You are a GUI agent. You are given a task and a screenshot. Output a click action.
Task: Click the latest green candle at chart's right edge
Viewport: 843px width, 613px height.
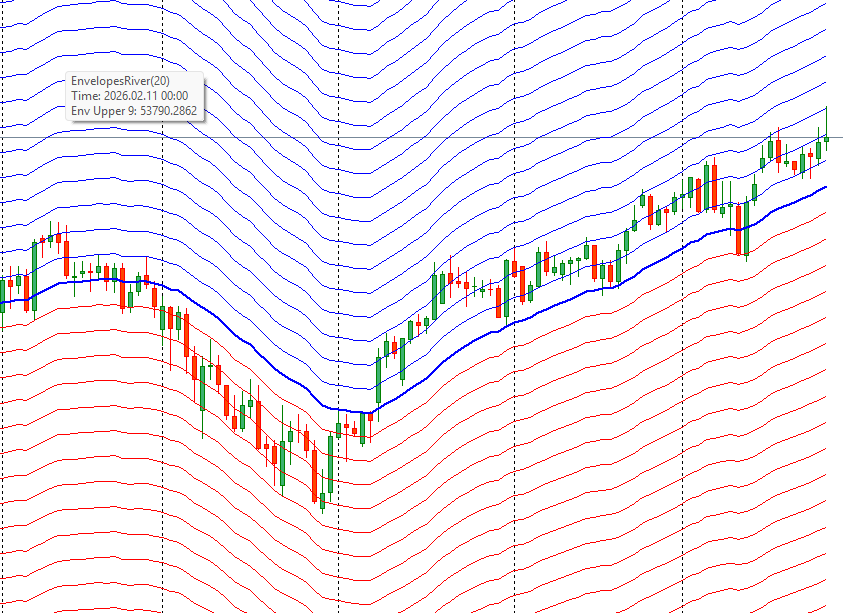[826, 139]
